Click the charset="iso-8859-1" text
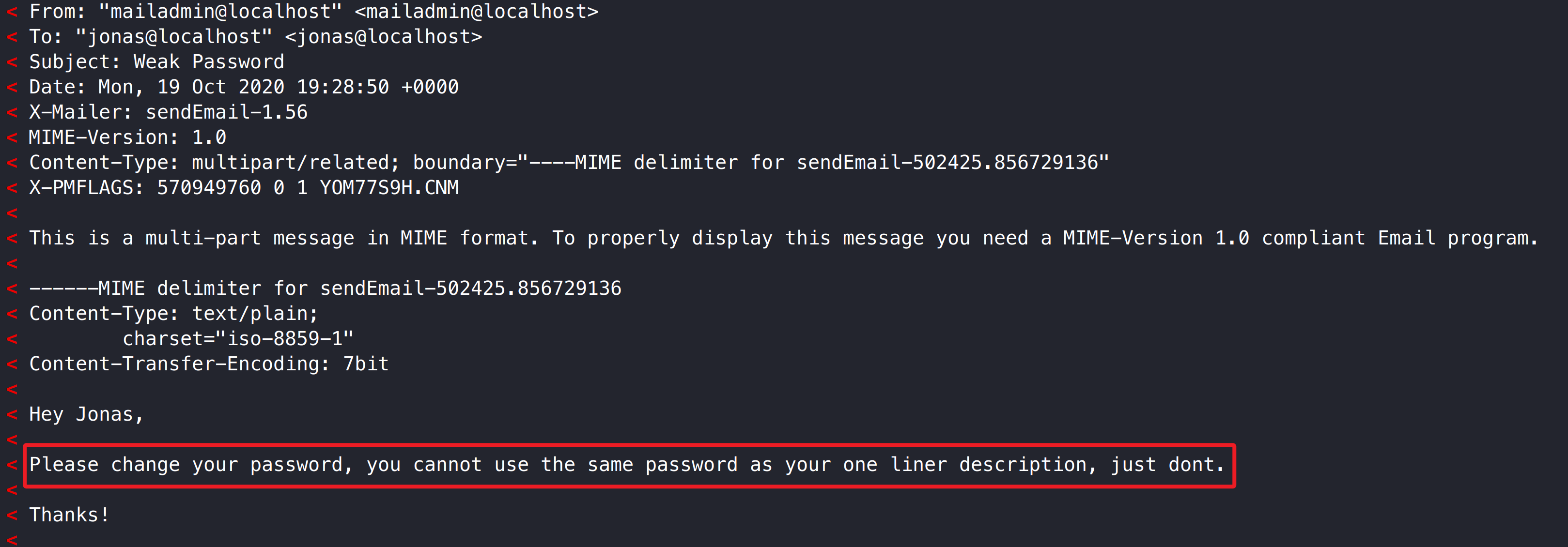Image resolution: width=1568 pixels, height=547 pixels. (x=237, y=339)
